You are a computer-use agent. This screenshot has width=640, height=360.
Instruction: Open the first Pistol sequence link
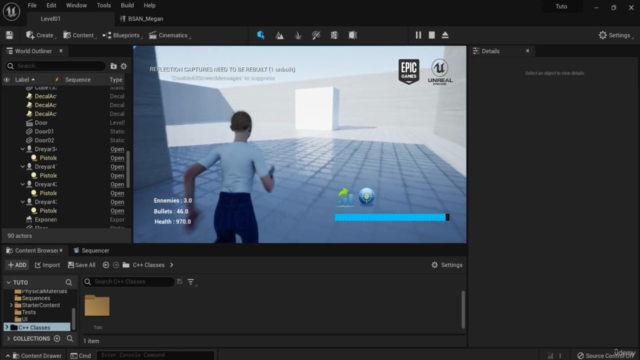pos(117,158)
